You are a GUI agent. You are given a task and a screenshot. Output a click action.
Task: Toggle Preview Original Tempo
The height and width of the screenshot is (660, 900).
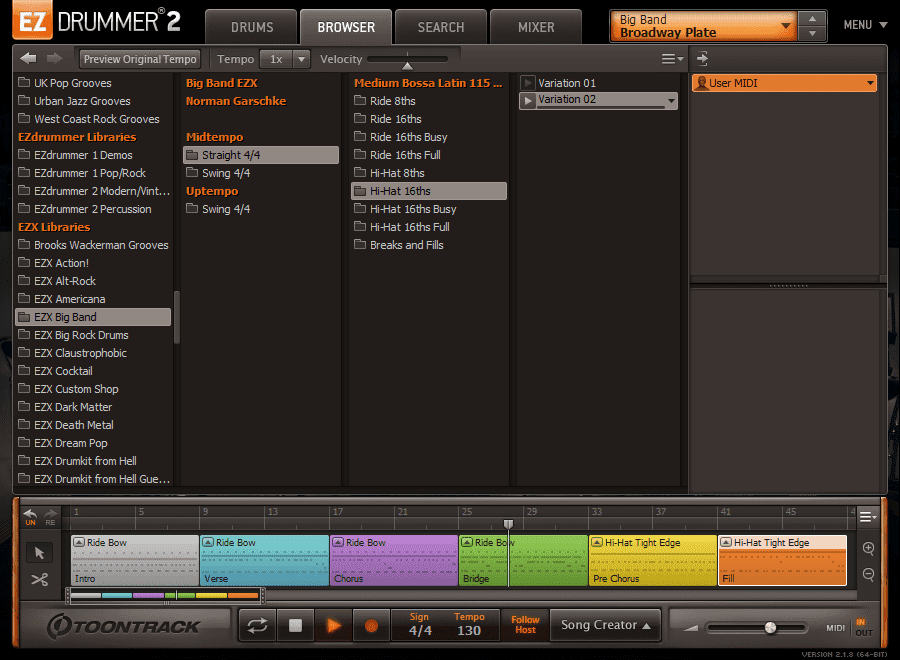click(x=140, y=59)
